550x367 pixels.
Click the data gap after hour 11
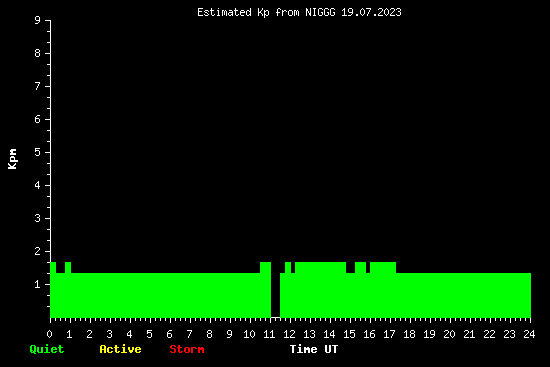(275, 295)
